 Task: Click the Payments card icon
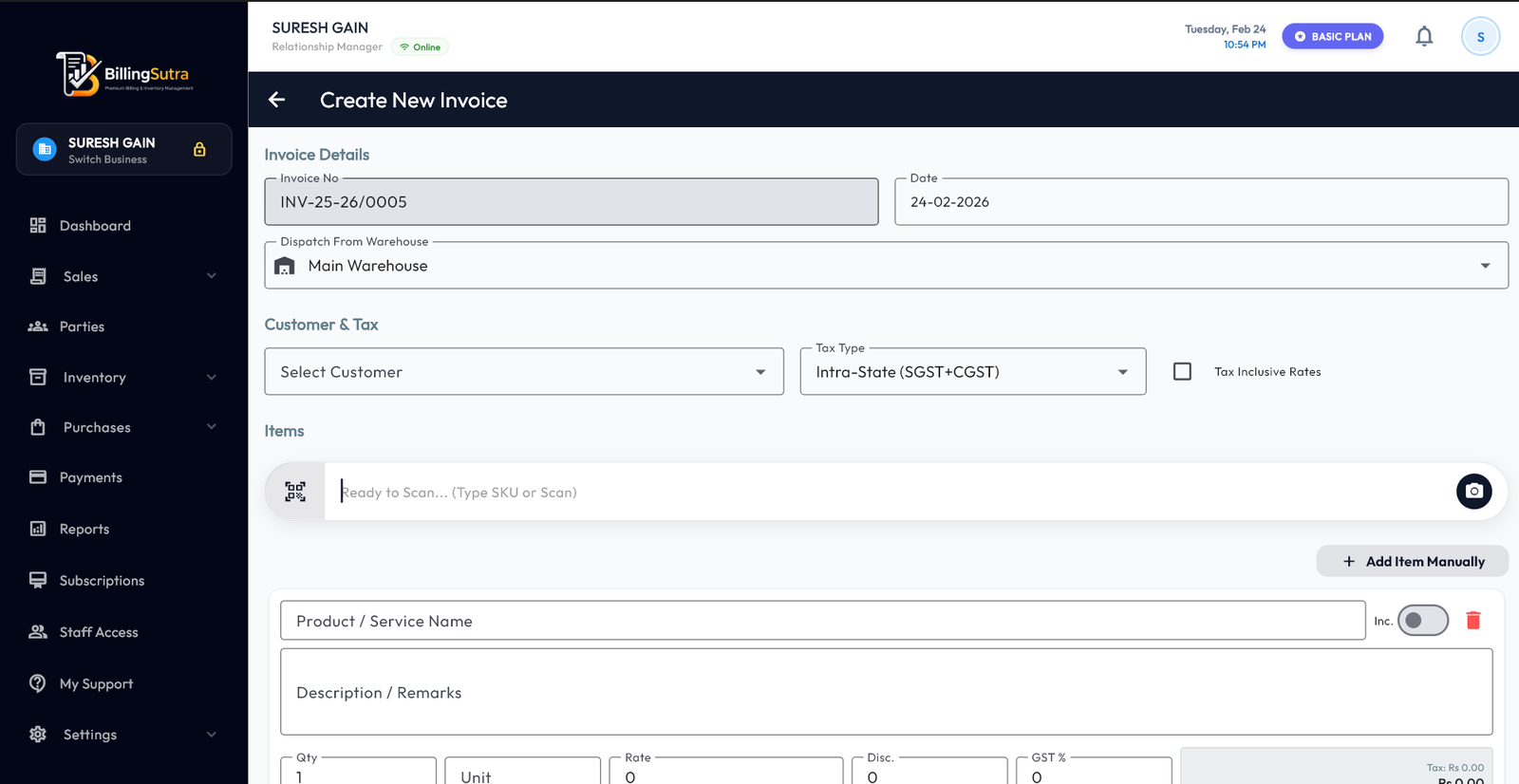click(38, 477)
